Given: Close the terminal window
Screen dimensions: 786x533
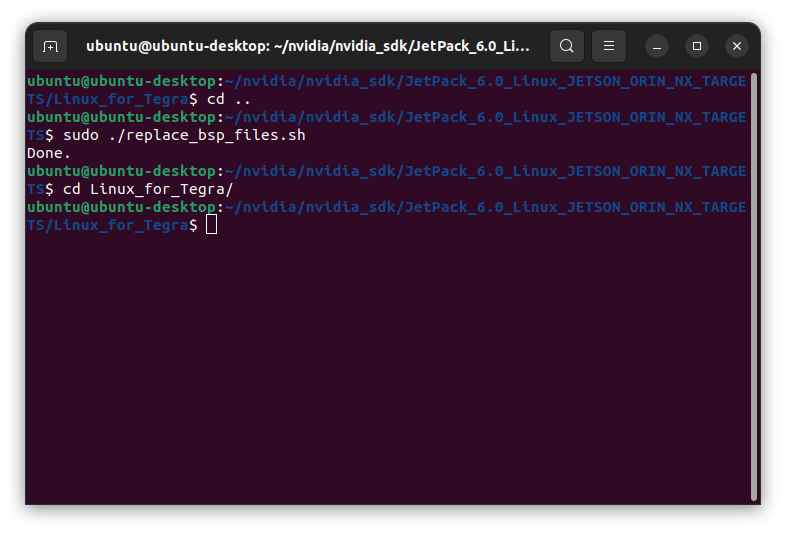Looking at the screenshot, I should (737, 47).
